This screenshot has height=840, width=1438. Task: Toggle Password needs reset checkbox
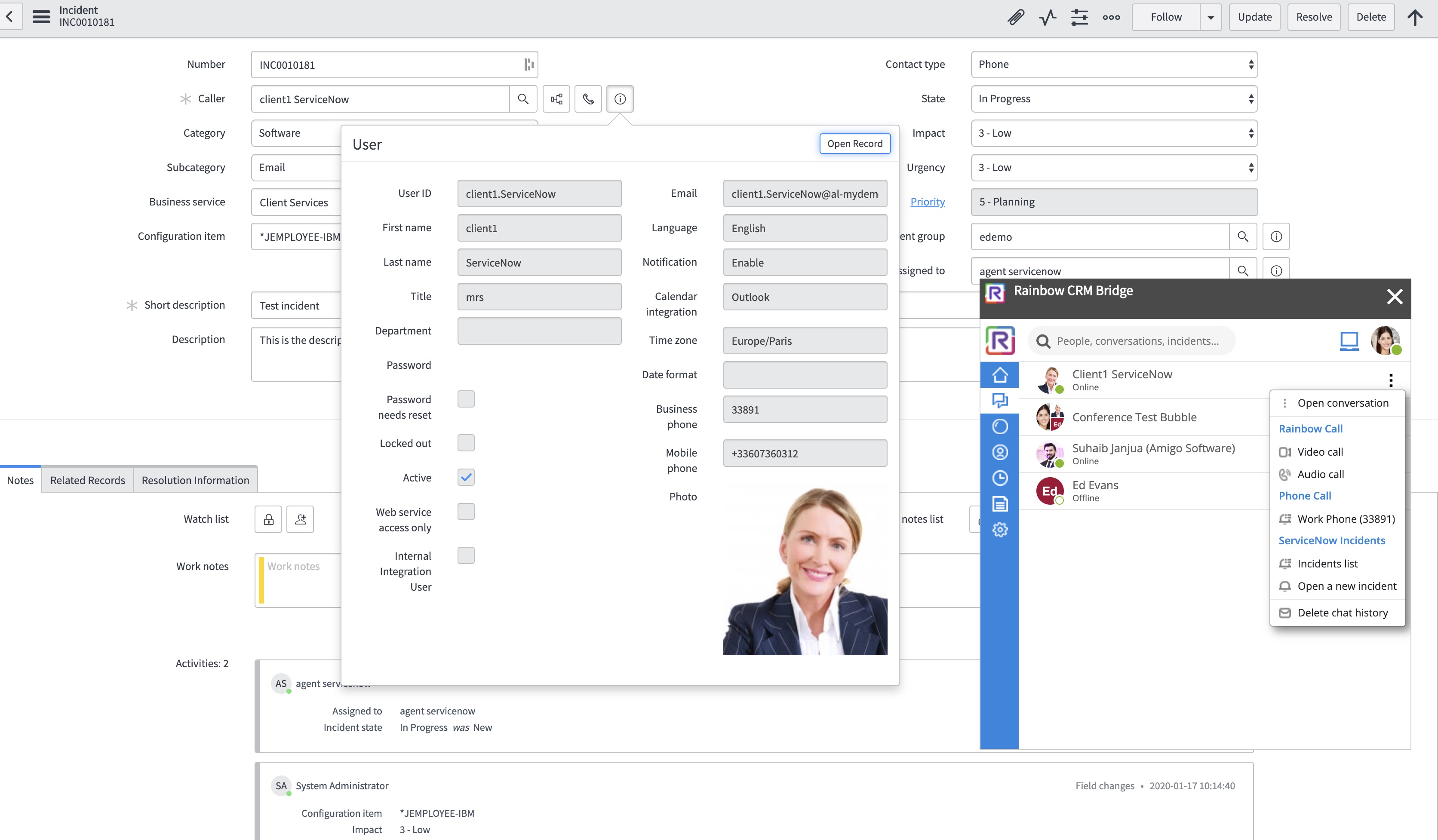tap(466, 399)
